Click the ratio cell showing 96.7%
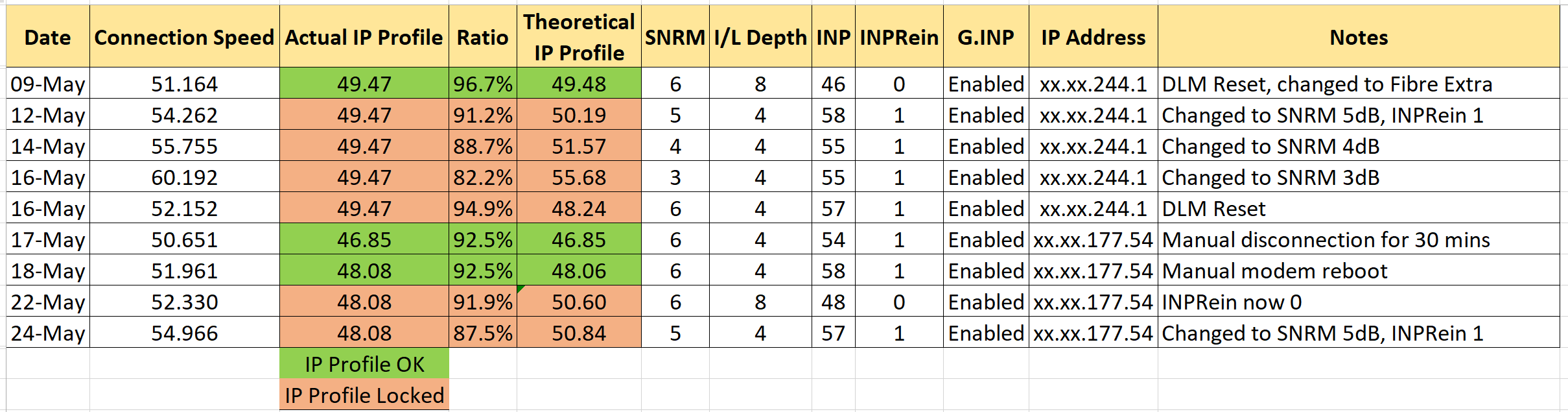This screenshot has height=412, width=1568. coord(482,84)
